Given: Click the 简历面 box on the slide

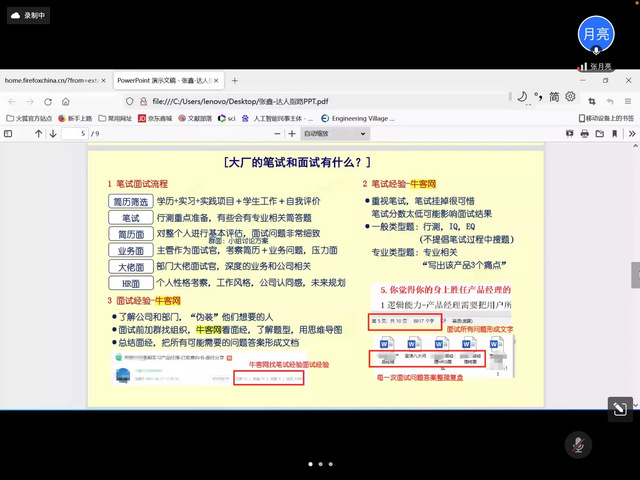Looking at the screenshot, I should pos(131,234).
